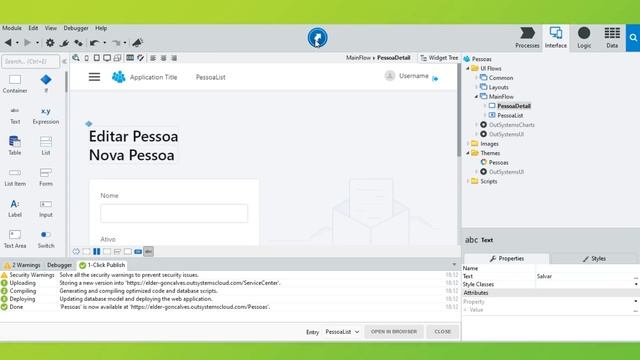Open the Help menu
Screen dimensions: 640x360
pos(101,28)
